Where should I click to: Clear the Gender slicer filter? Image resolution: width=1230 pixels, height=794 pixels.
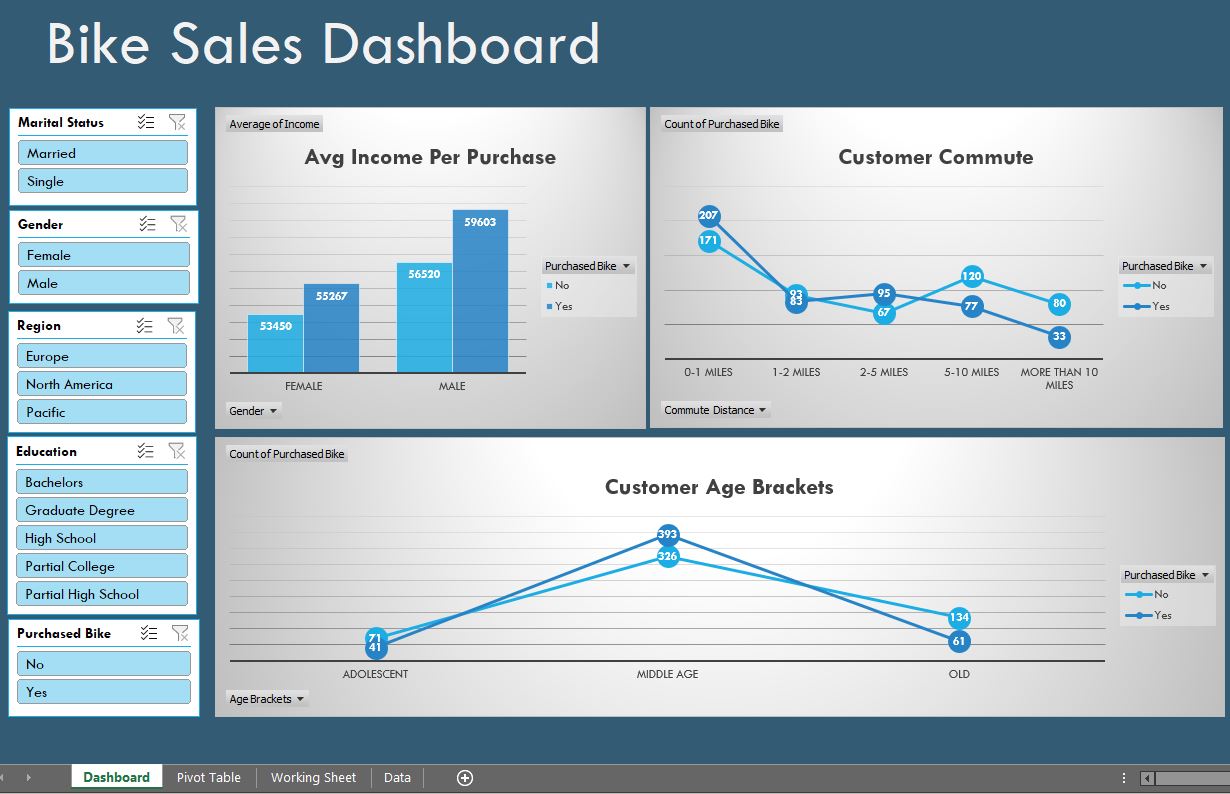pyautogui.click(x=178, y=224)
